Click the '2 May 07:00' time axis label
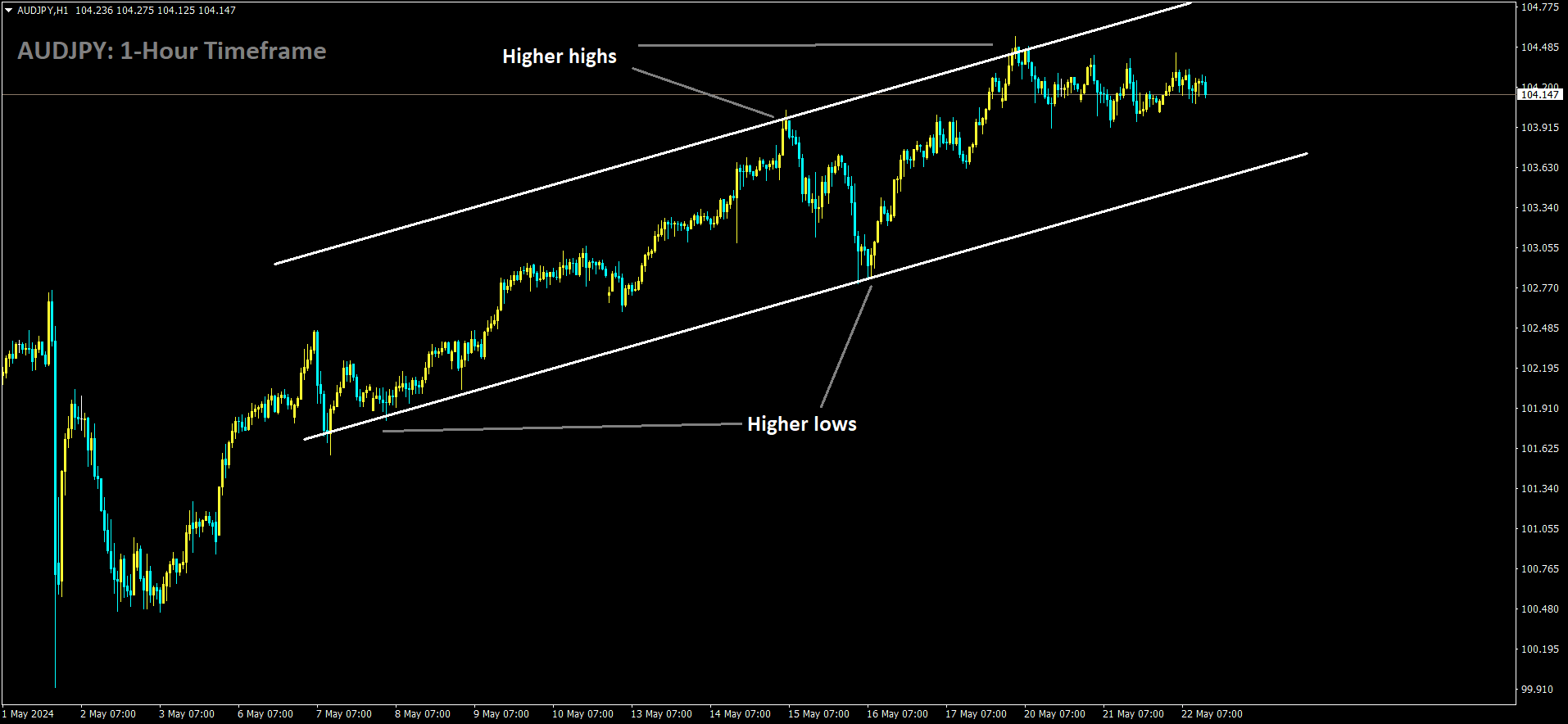1568x724 pixels. [108, 714]
